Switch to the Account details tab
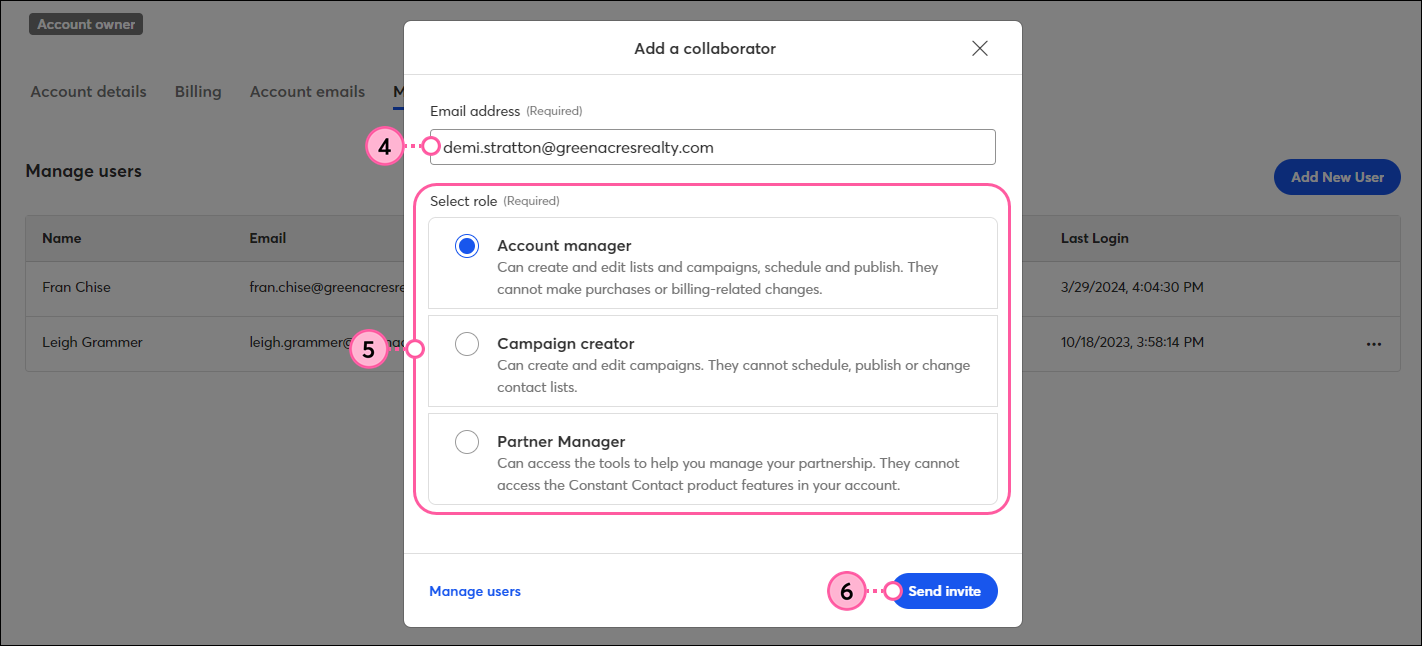The image size is (1422, 646). (x=88, y=92)
